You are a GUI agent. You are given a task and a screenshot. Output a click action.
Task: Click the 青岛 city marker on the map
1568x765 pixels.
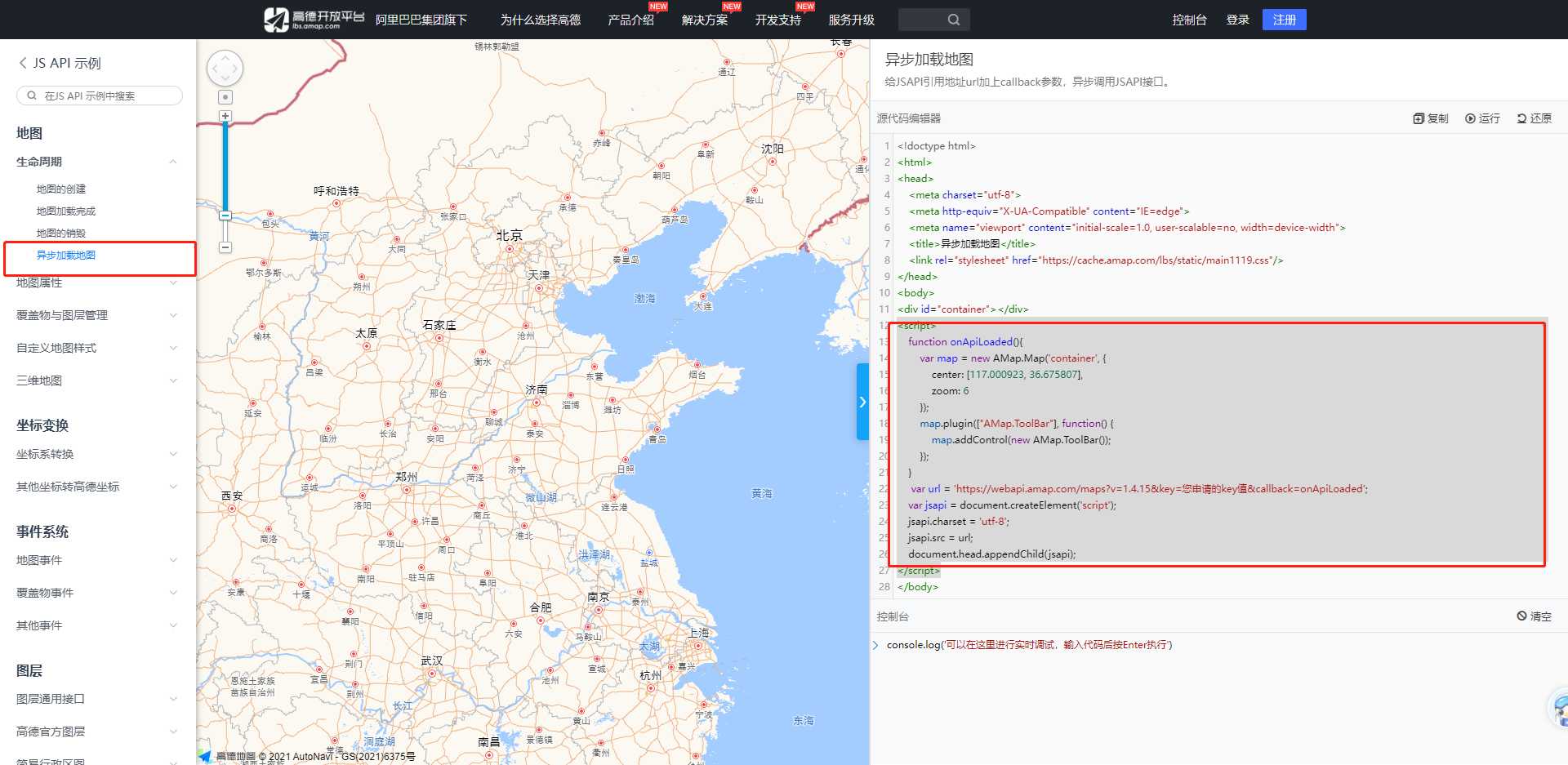pyautogui.click(x=657, y=429)
